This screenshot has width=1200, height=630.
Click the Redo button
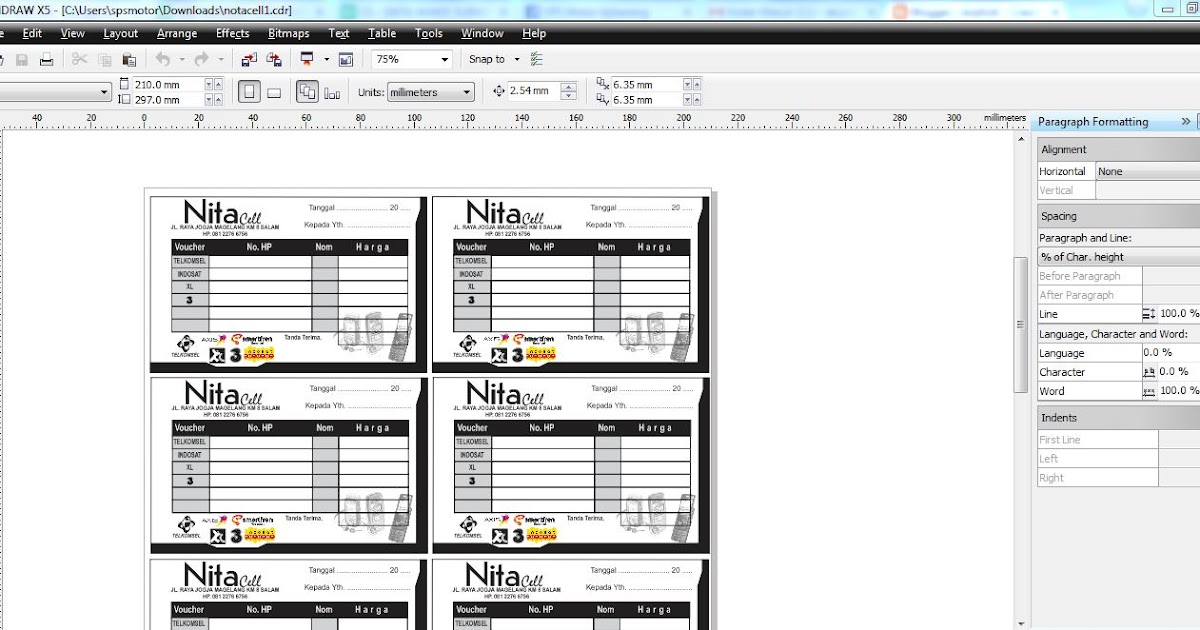pos(201,59)
